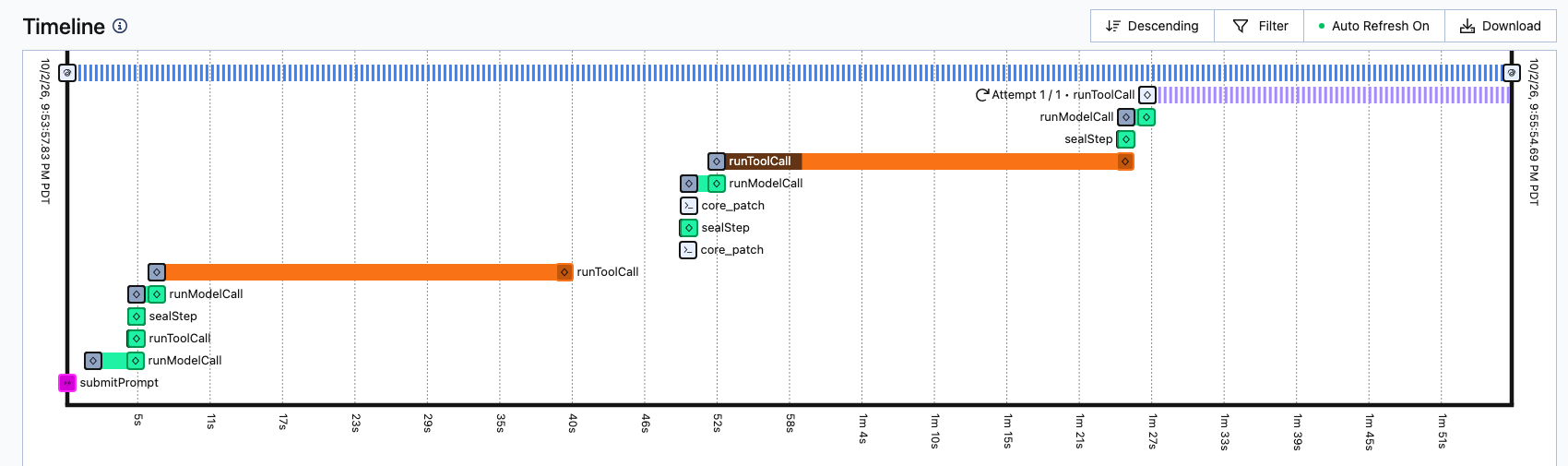Click sealStep label between core_patch rows

726,228
